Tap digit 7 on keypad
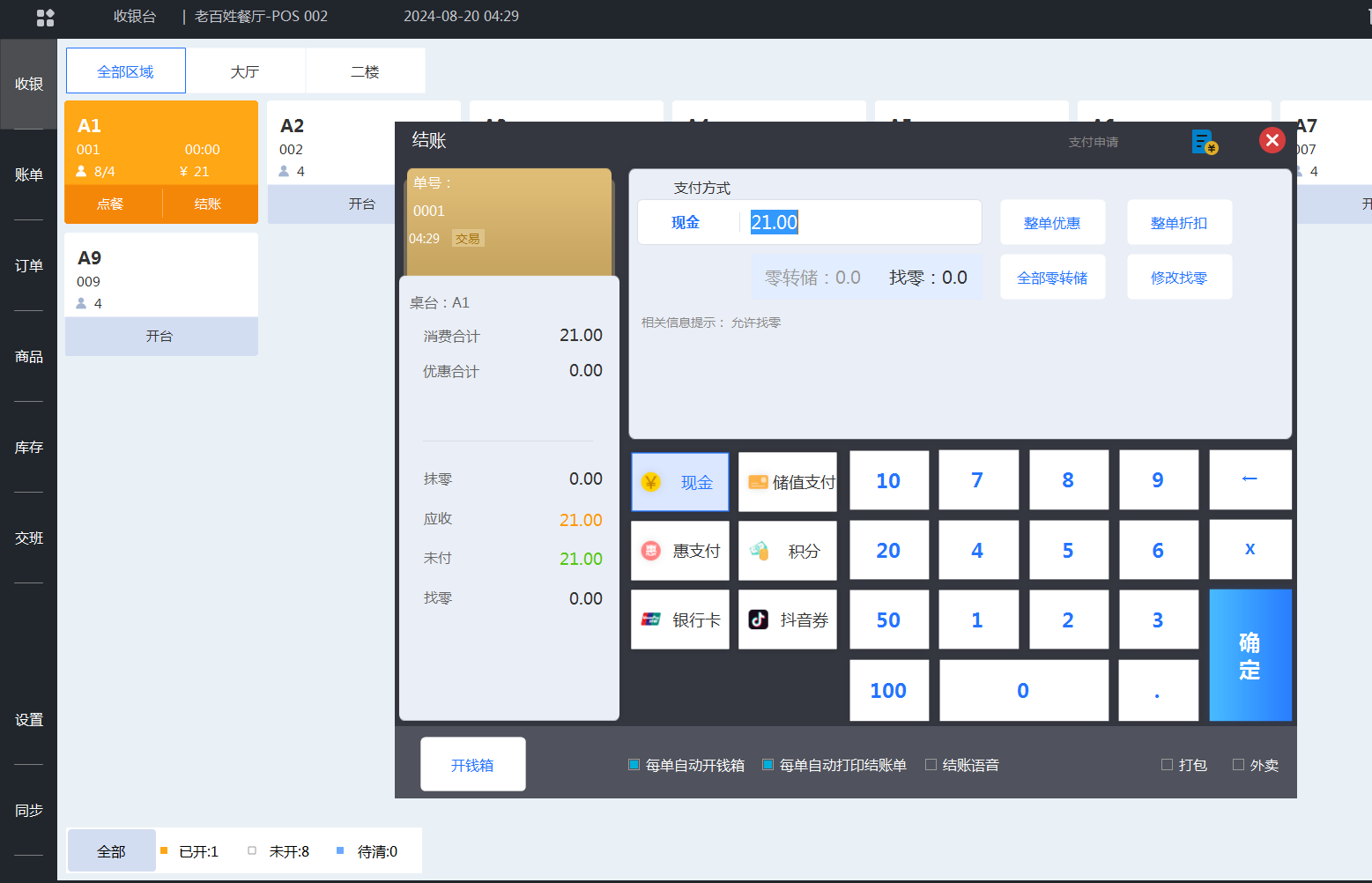The height and width of the screenshot is (883, 1372). [978, 480]
